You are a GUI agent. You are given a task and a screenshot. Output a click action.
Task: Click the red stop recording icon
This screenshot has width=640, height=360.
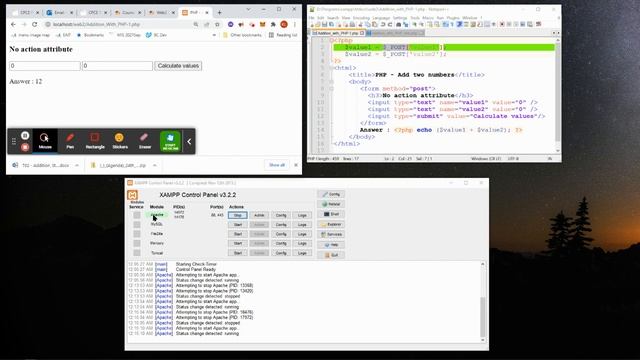pyautogui.click(x=25, y=147)
